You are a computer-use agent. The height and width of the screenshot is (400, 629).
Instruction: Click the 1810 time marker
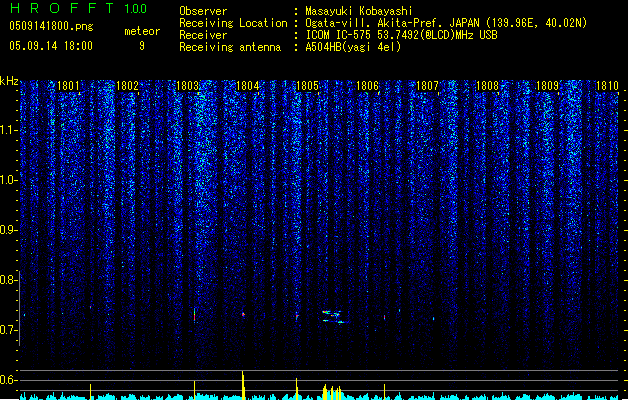pos(607,85)
